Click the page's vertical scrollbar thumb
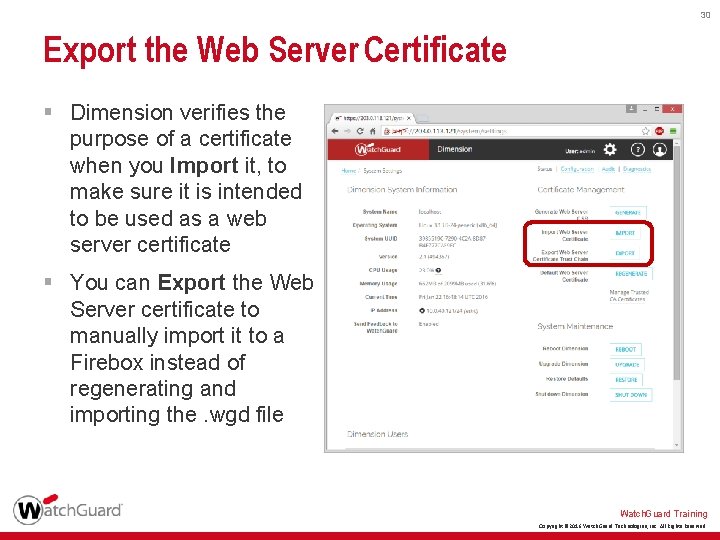The height and width of the screenshot is (540, 720). click(677, 262)
